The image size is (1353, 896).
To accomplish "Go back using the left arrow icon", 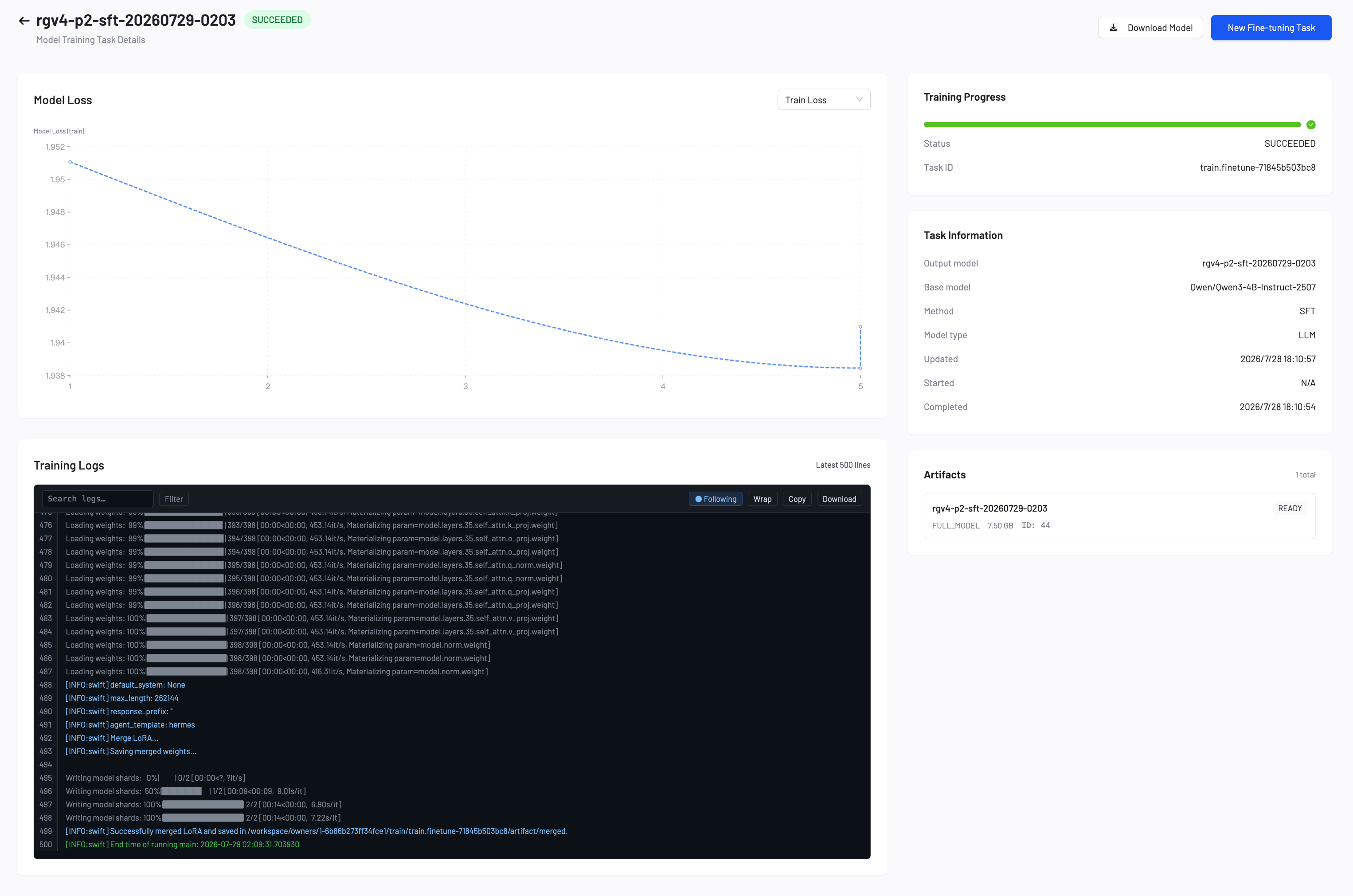I will click(24, 20).
